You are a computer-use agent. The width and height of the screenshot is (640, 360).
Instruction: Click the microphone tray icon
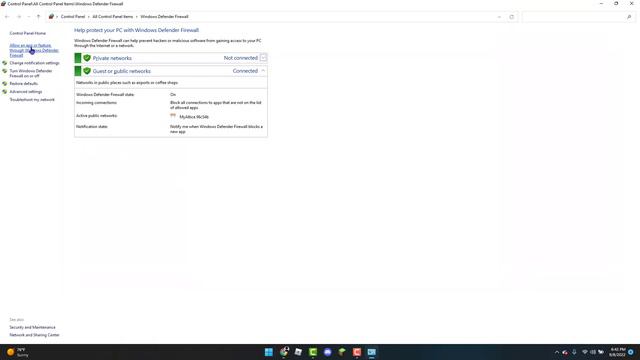click(x=574, y=352)
